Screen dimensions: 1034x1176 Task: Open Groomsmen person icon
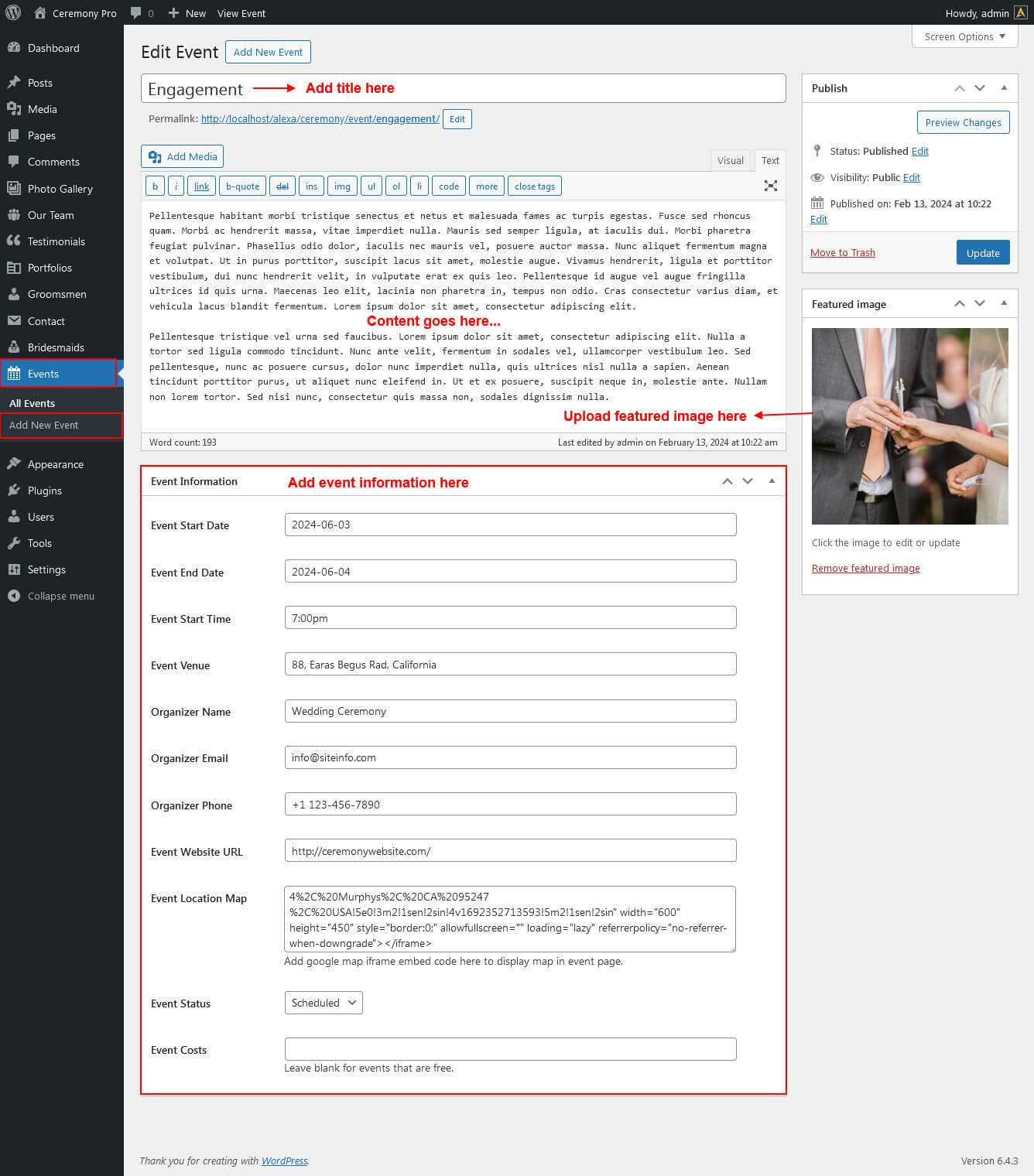[x=14, y=294]
